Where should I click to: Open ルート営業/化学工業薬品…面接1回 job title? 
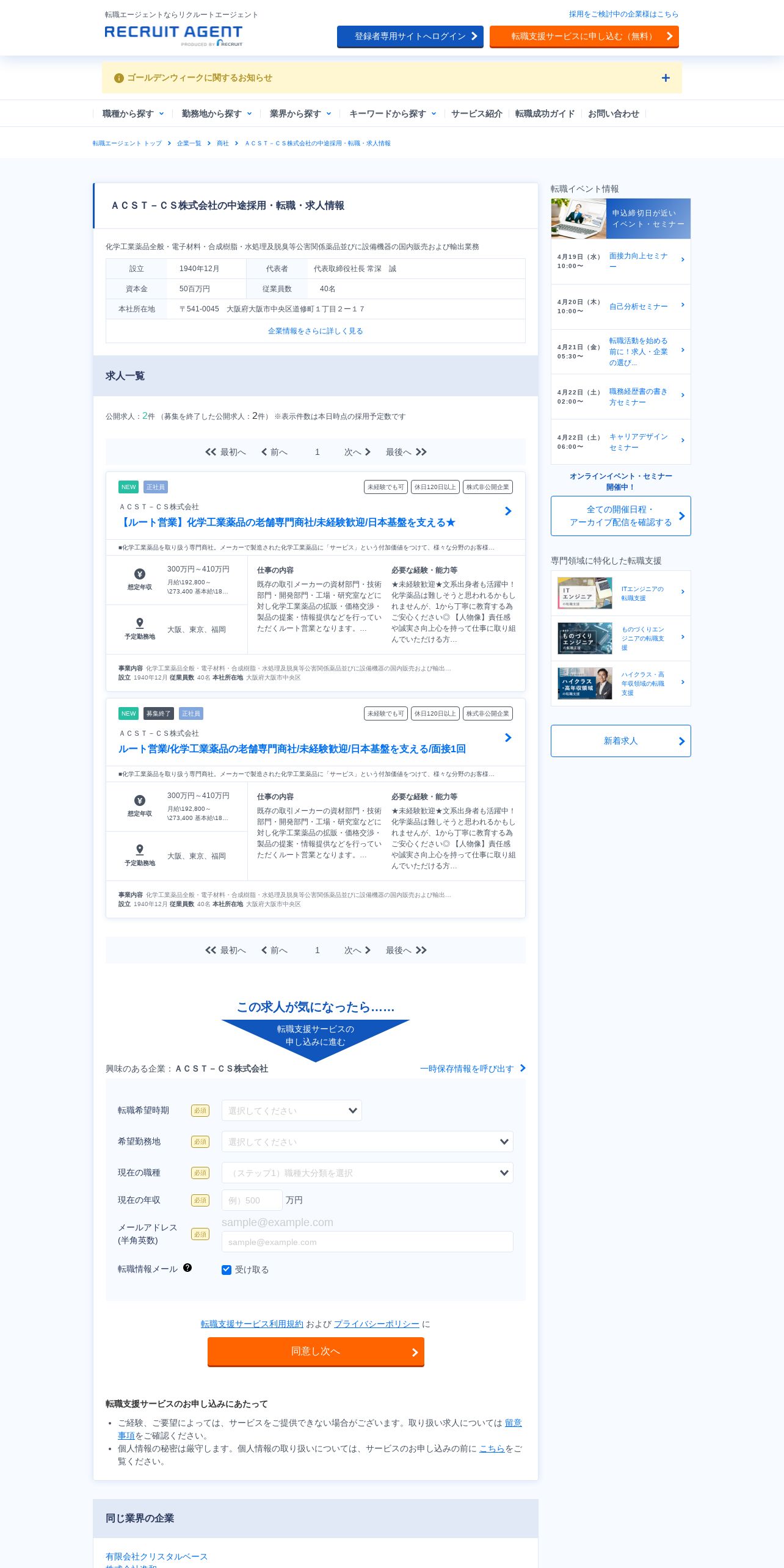[292, 749]
